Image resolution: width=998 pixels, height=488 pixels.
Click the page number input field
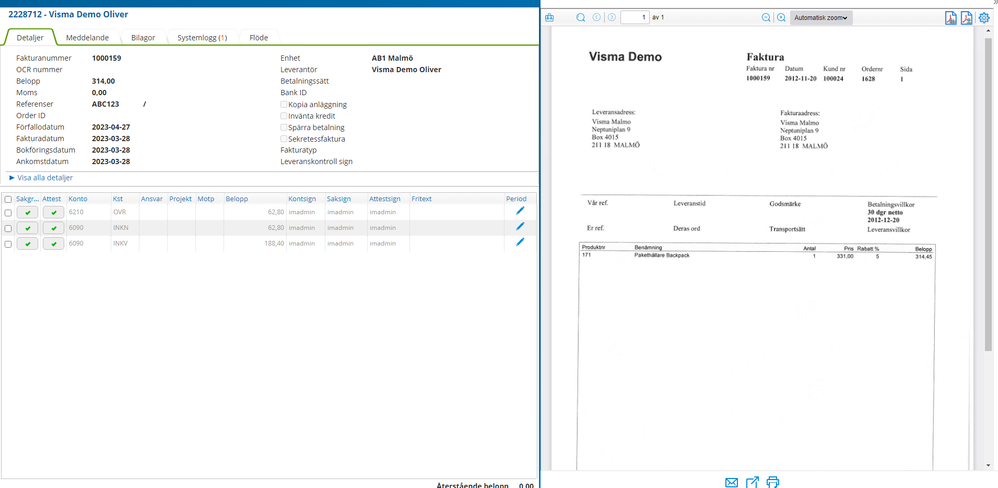click(x=635, y=18)
